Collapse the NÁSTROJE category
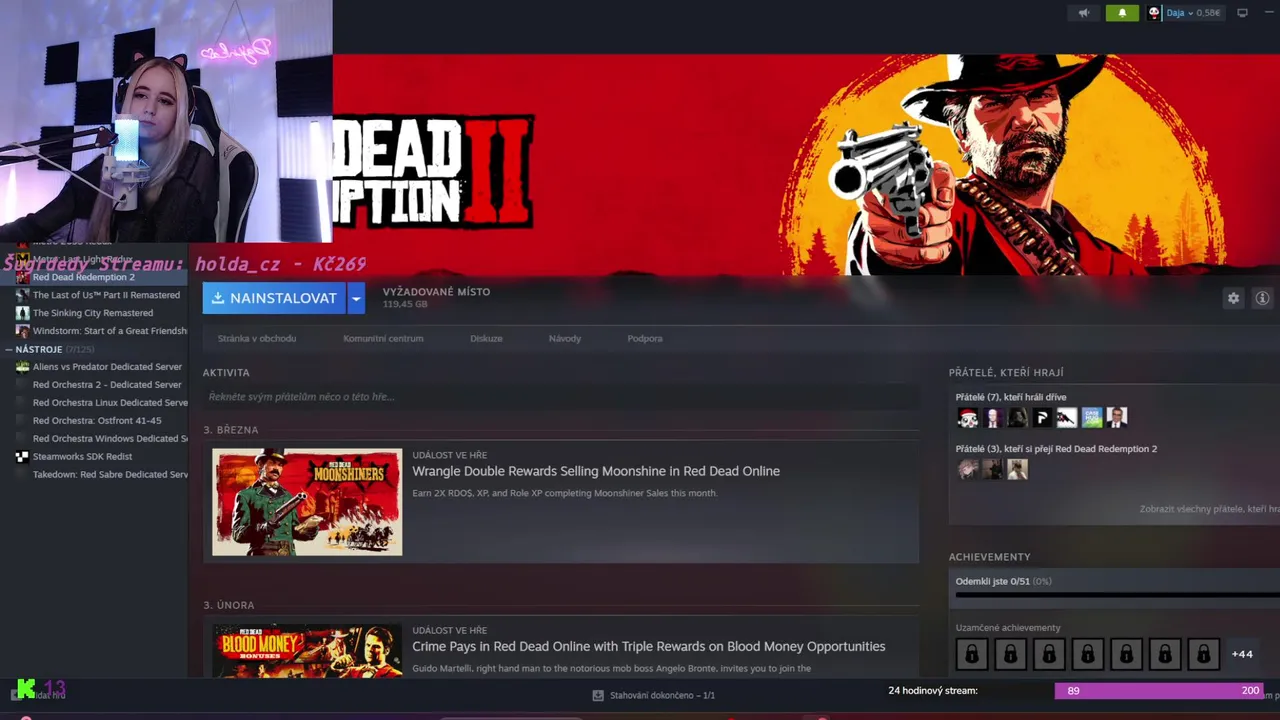Image resolution: width=1280 pixels, height=720 pixels. click(x=9, y=349)
